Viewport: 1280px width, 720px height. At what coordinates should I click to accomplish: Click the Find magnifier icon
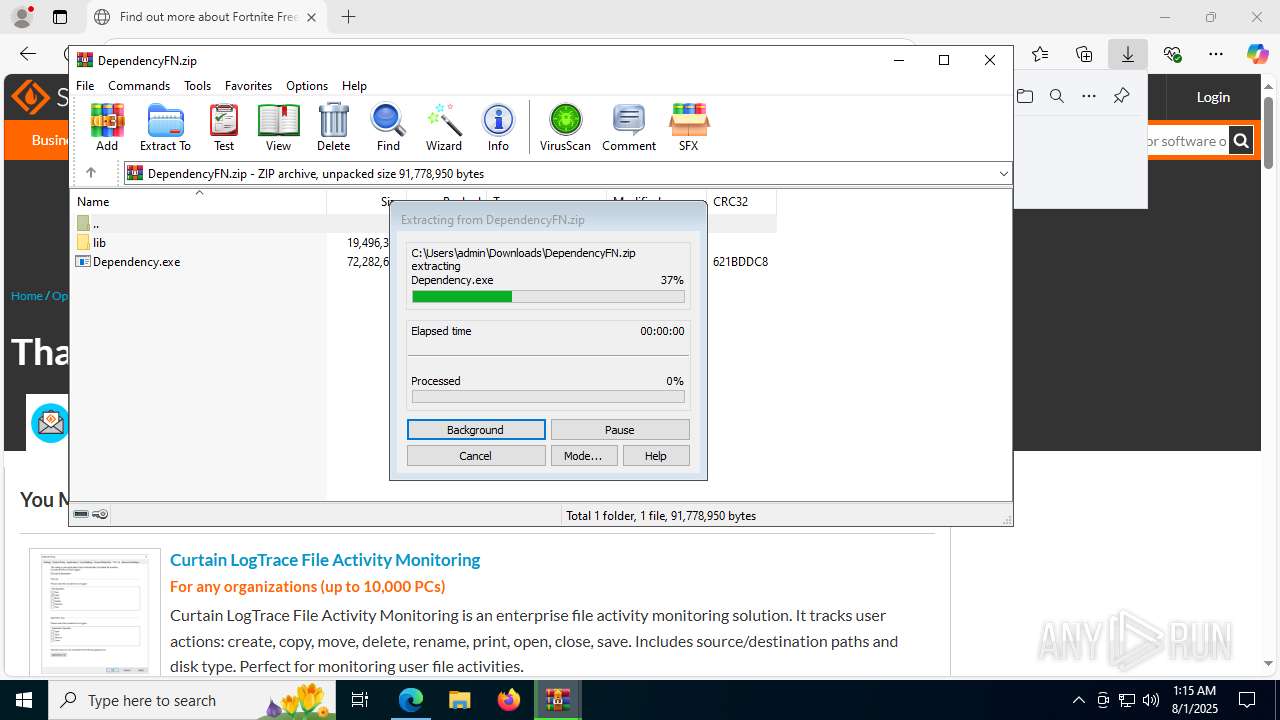click(x=388, y=127)
